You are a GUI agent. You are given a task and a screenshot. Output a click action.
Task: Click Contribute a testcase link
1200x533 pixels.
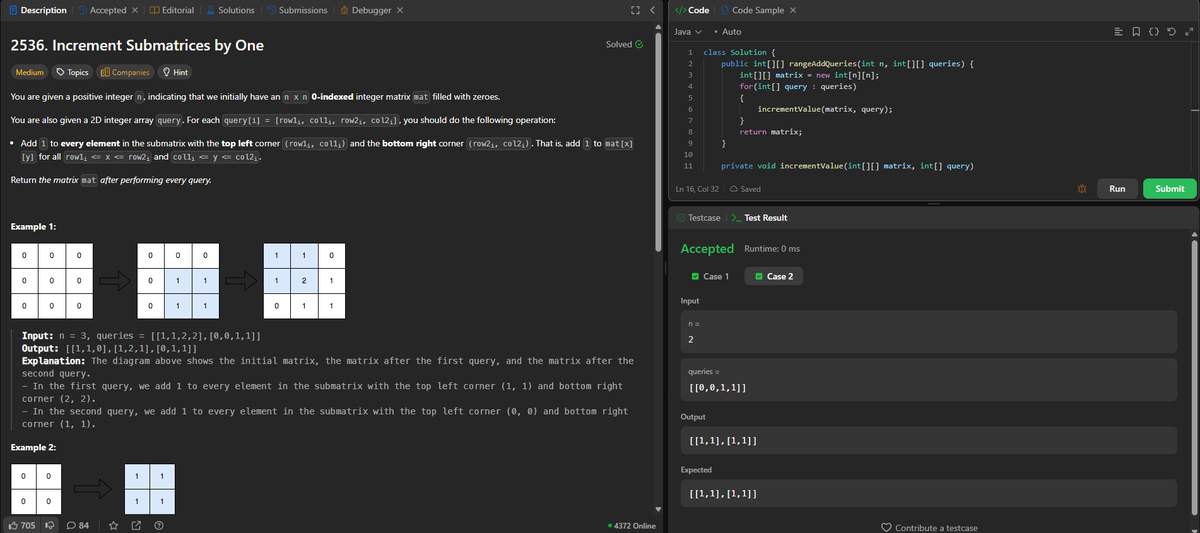tap(930, 527)
